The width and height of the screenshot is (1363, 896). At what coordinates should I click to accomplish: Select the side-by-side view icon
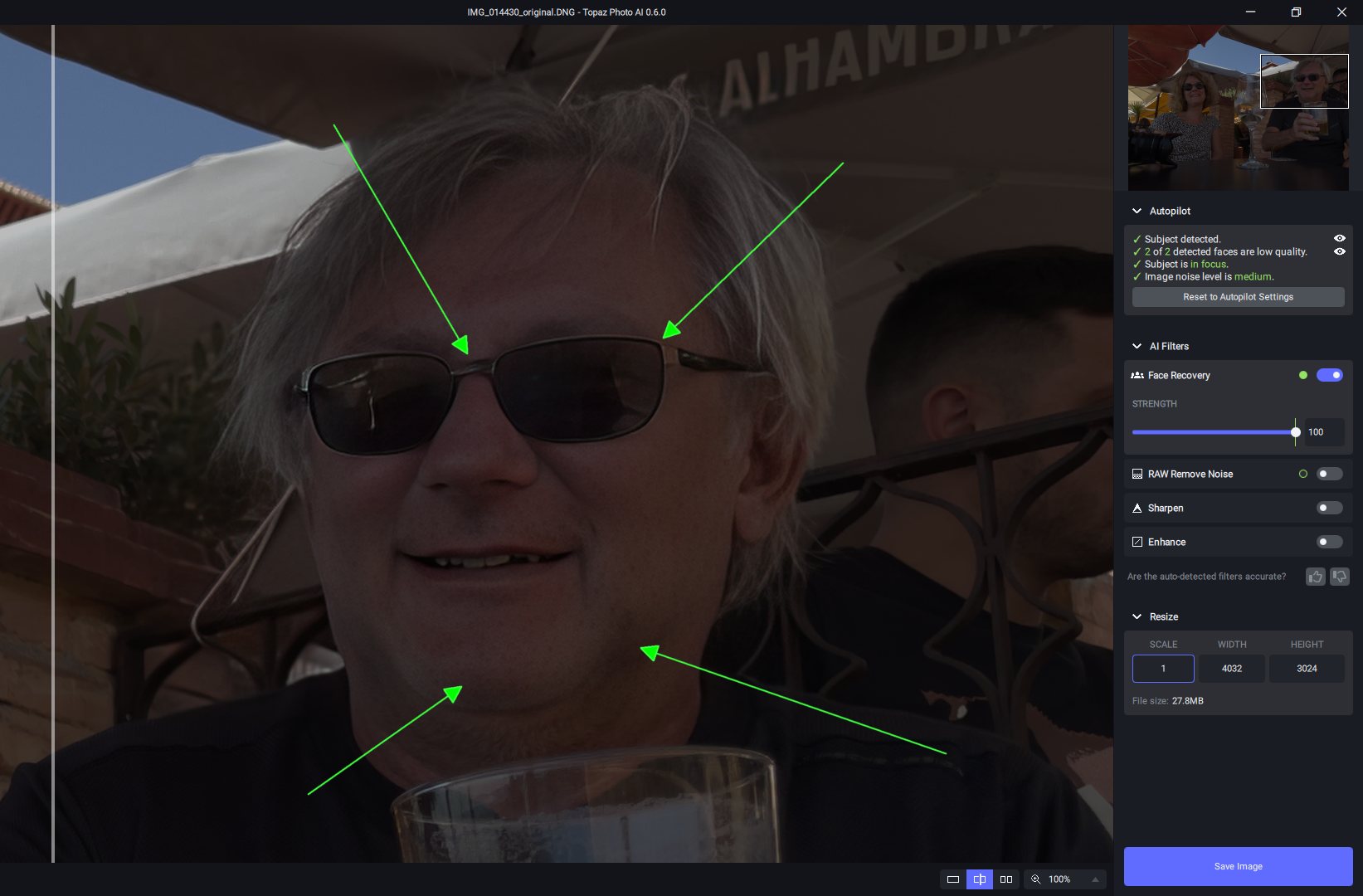coord(1006,879)
